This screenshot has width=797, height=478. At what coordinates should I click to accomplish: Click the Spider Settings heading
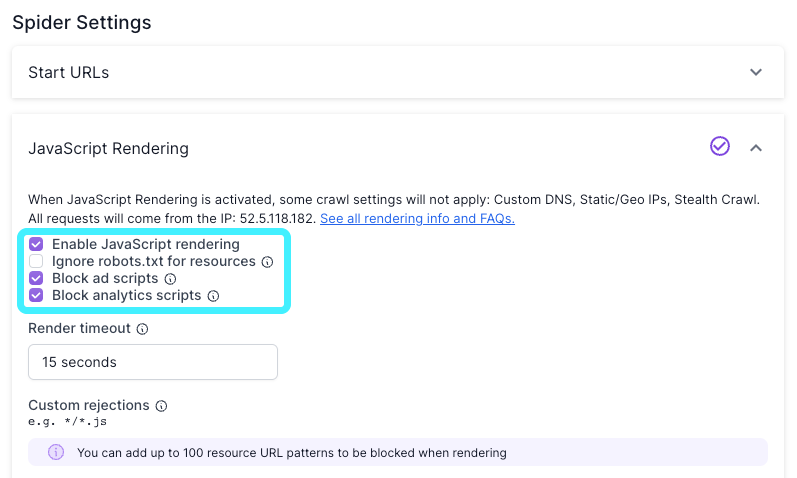coord(82,22)
